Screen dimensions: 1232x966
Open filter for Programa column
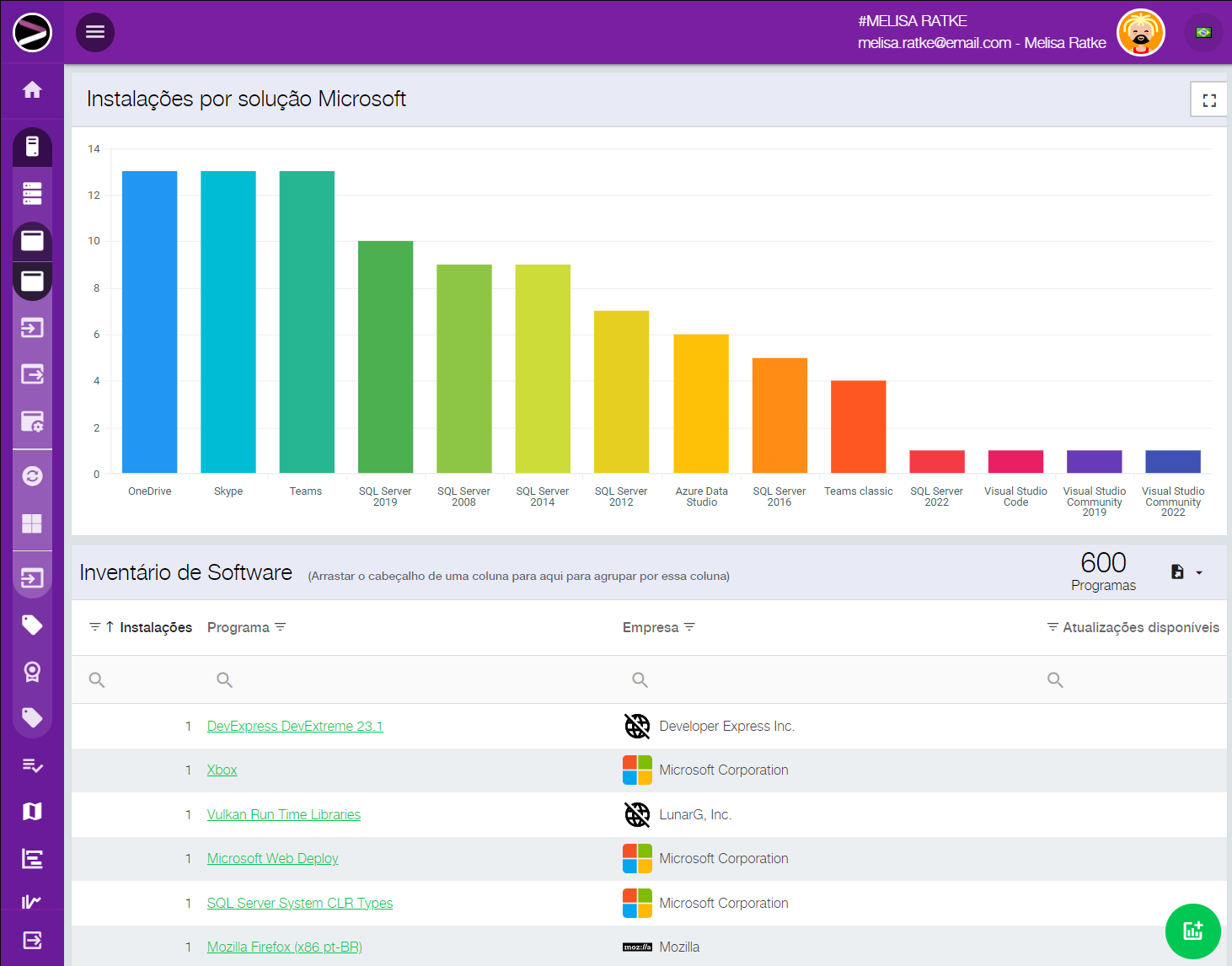(x=281, y=627)
